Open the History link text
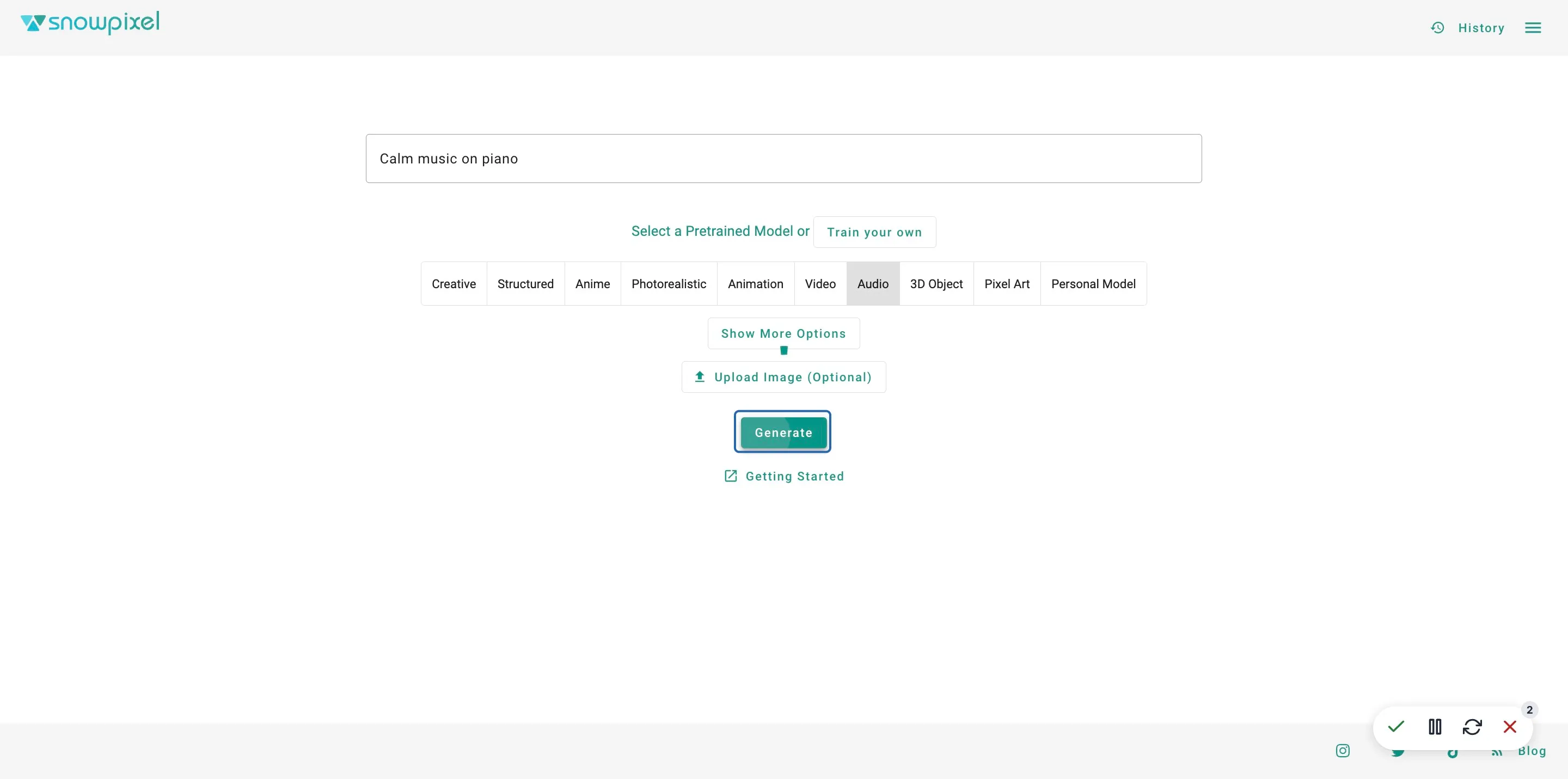The height and width of the screenshot is (779, 1568). pos(1481,27)
